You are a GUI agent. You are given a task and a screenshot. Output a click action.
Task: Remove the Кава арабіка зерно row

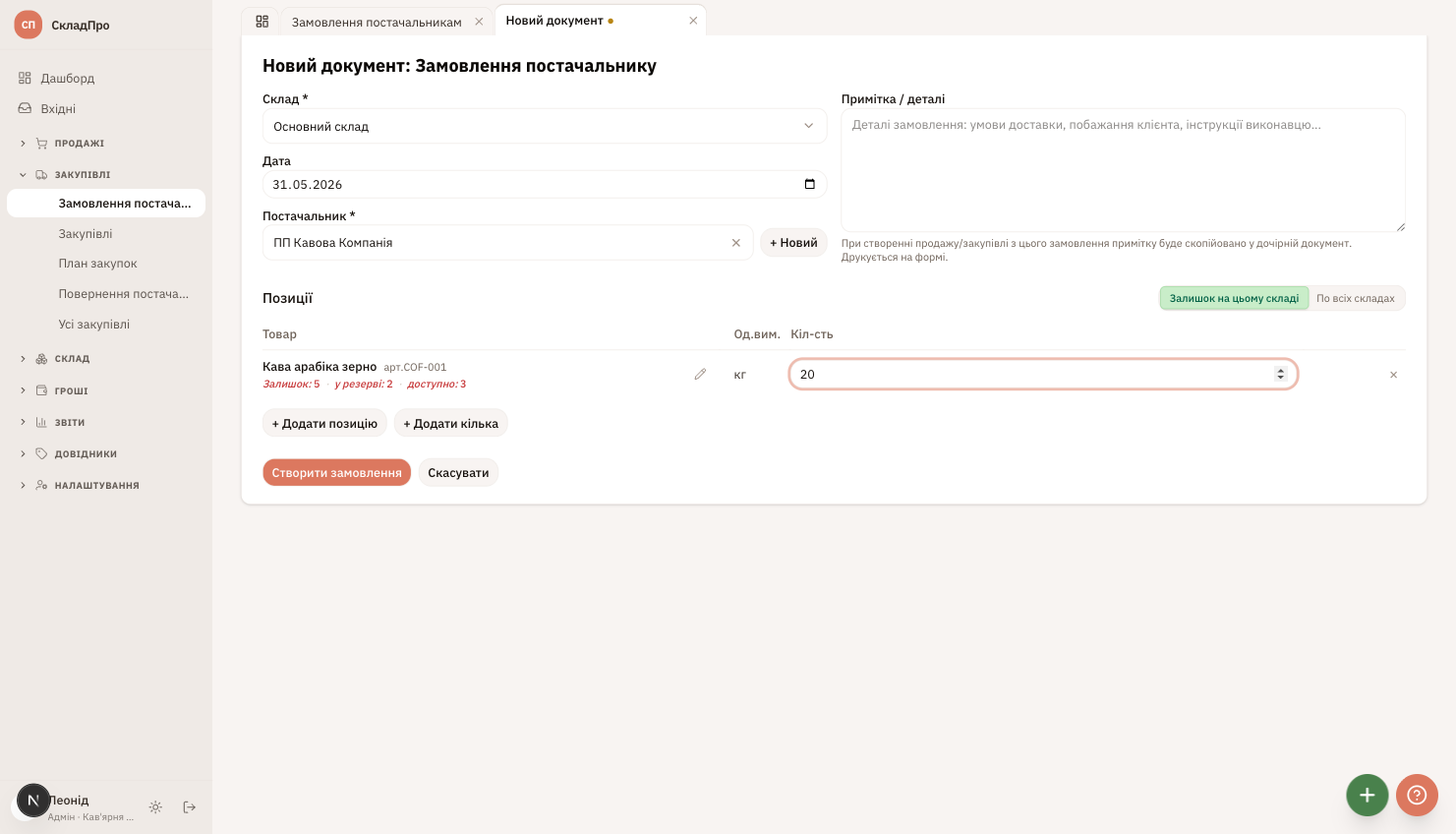click(1393, 375)
